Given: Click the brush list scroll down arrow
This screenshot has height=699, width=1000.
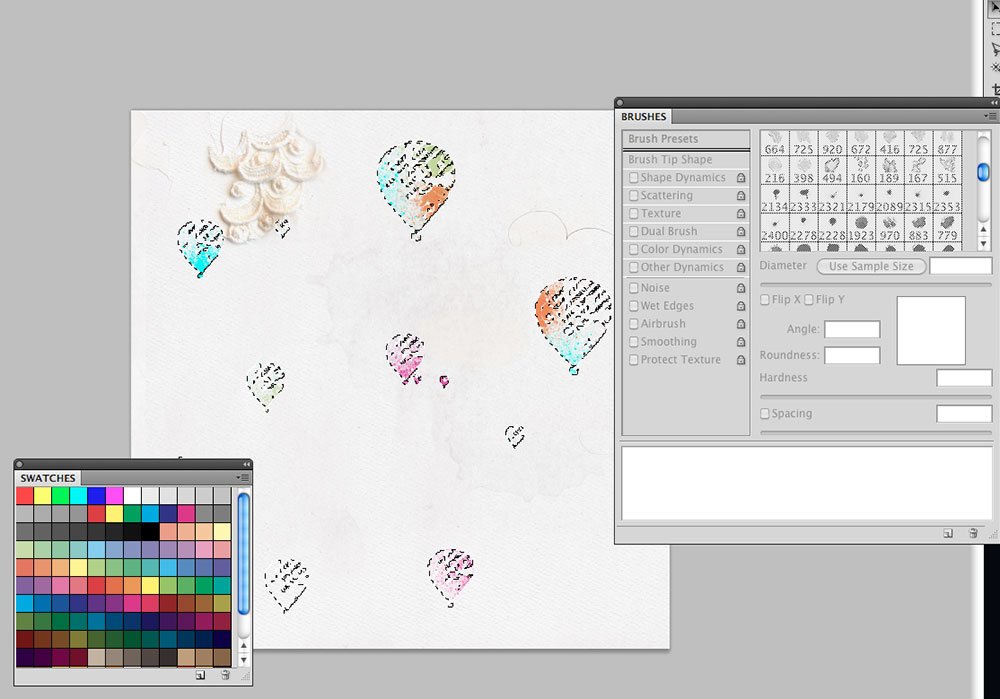Looking at the screenshot, I should pos(983,243).
